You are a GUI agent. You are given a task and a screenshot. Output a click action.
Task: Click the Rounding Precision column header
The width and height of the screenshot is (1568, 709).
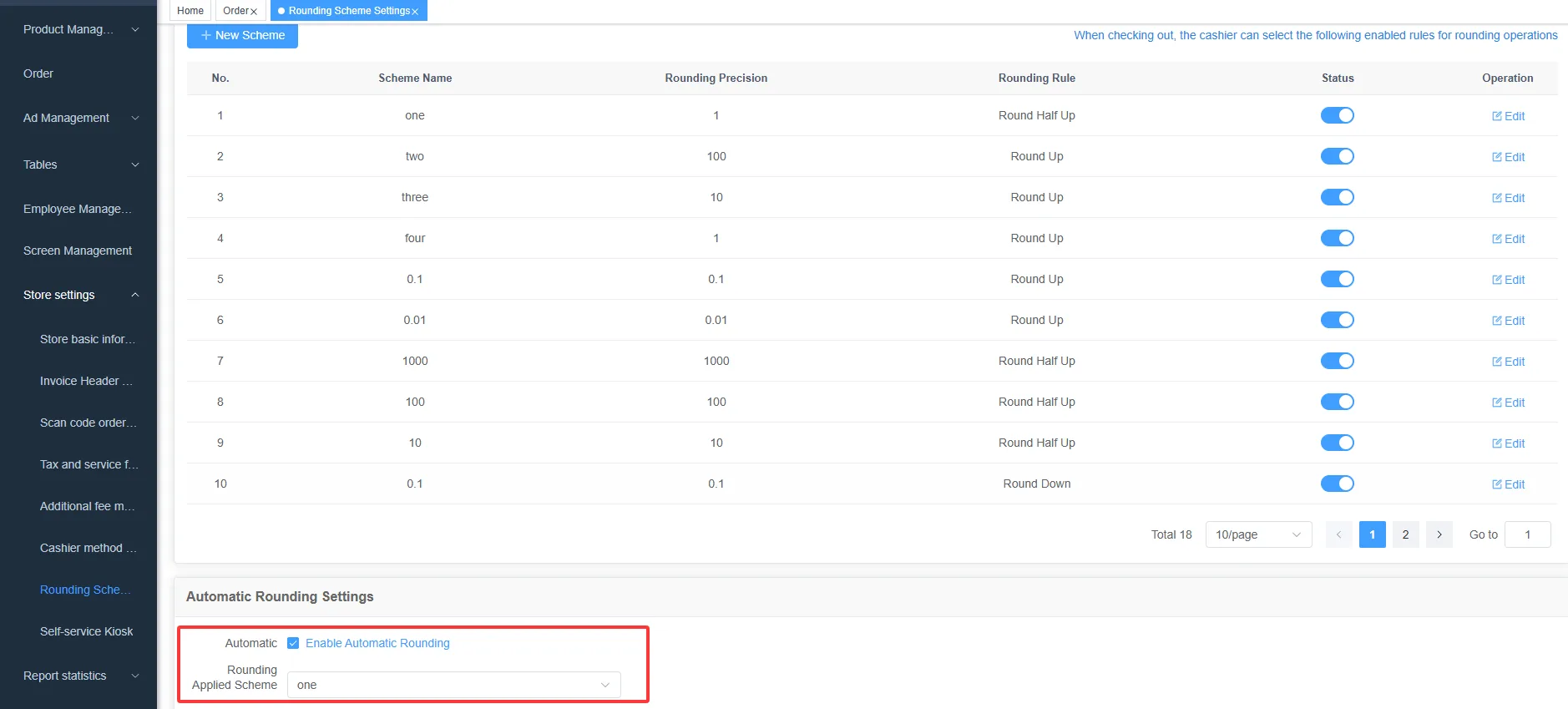point(716,78)
